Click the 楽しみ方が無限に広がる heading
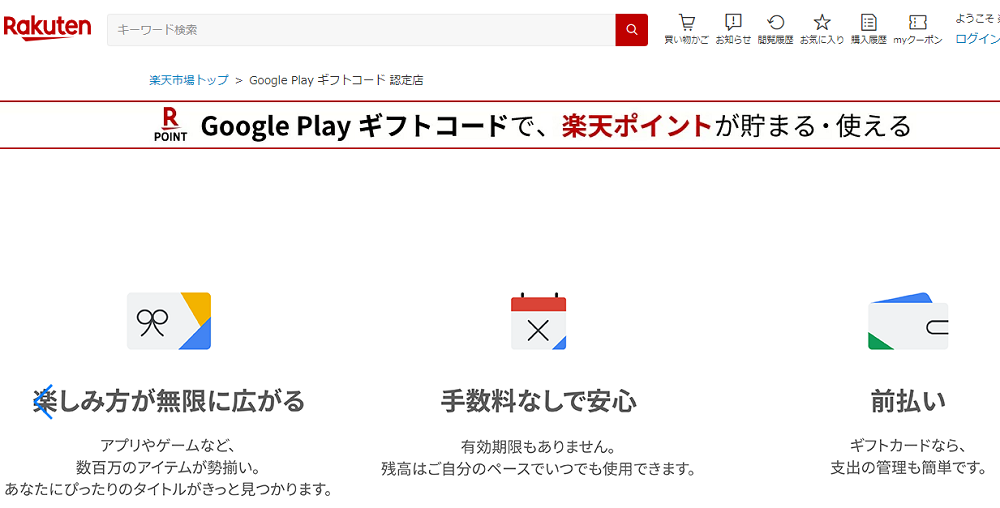Screen dimensions: 1000x508 pyautogui.click(x=169, y=402)
